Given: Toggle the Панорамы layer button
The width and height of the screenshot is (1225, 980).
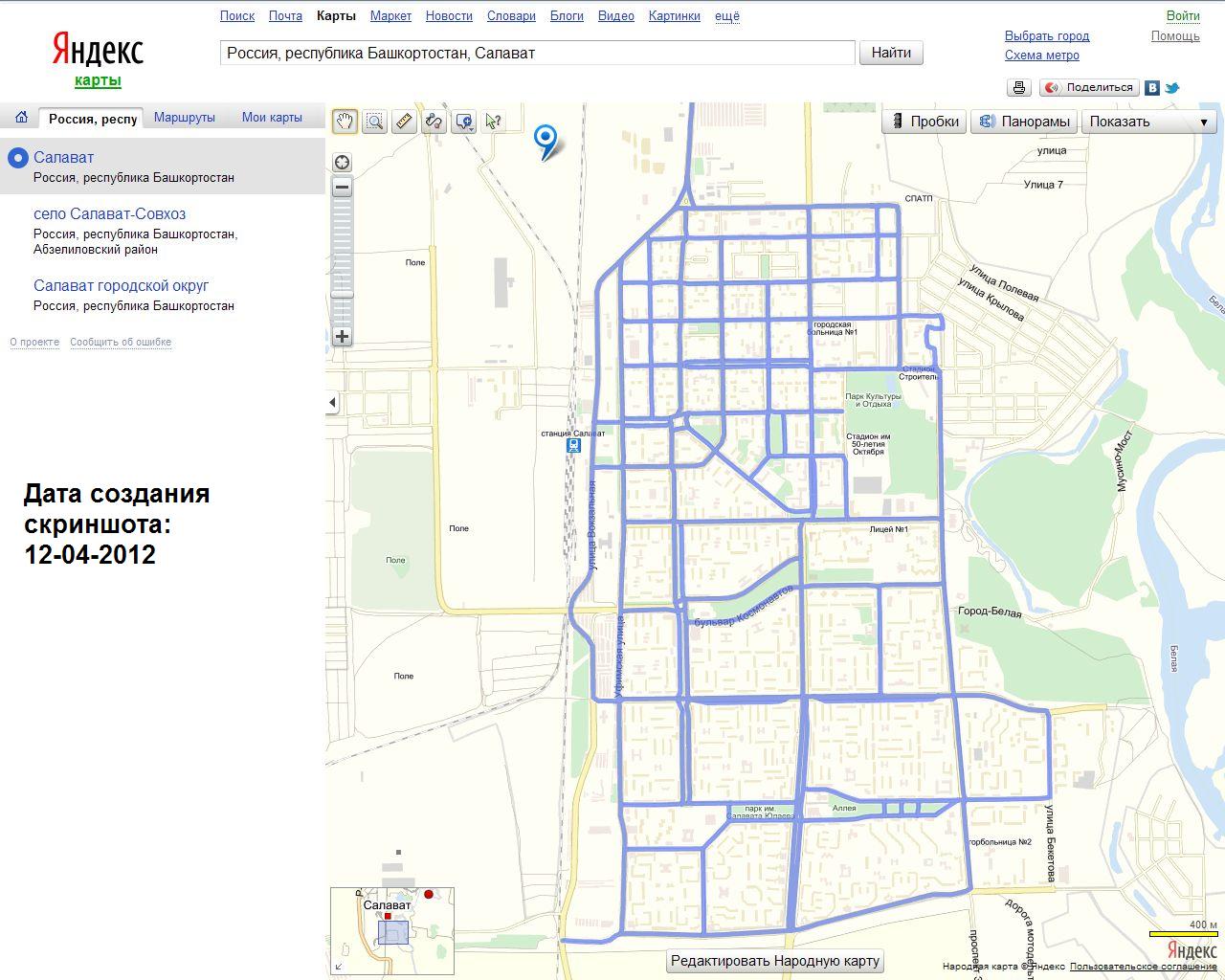Looking at the screenshot, I should tap(1024, 122).
